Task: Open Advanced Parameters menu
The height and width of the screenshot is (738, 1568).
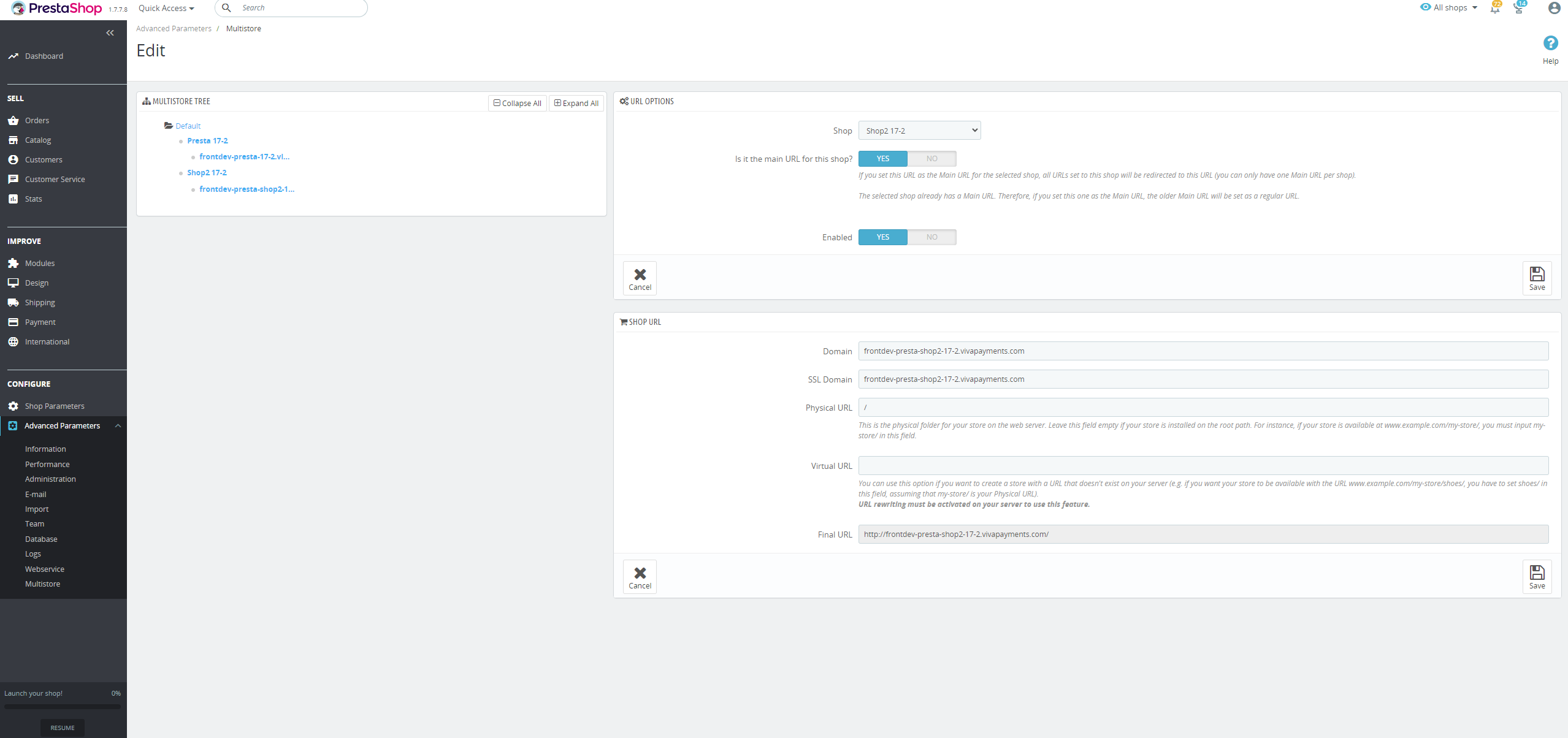Action: coord(62,425)
